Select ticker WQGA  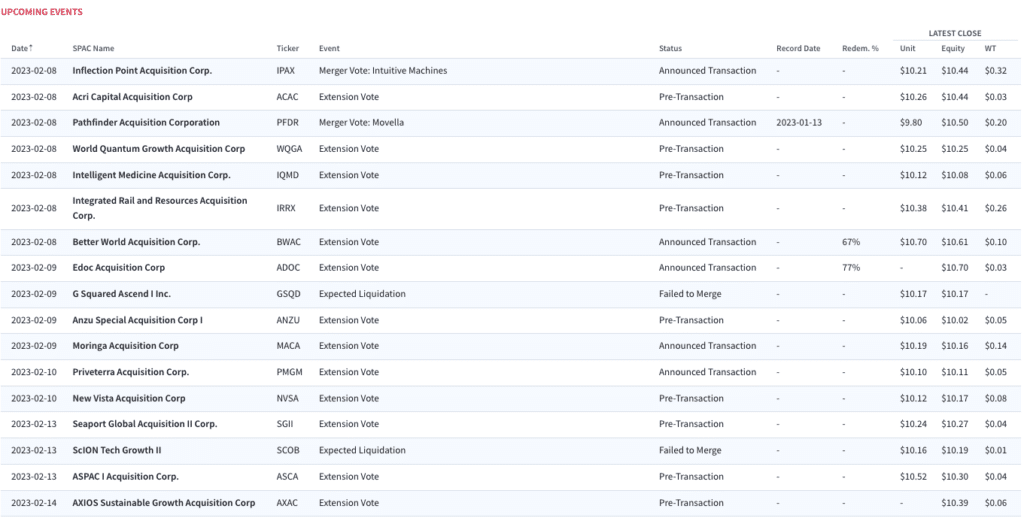pyautogui.click(x=289, y=148)
